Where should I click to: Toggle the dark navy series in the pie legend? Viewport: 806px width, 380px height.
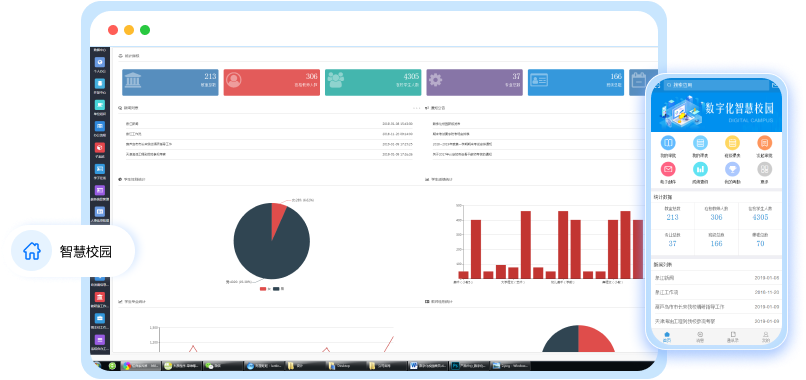coord(278,289)
